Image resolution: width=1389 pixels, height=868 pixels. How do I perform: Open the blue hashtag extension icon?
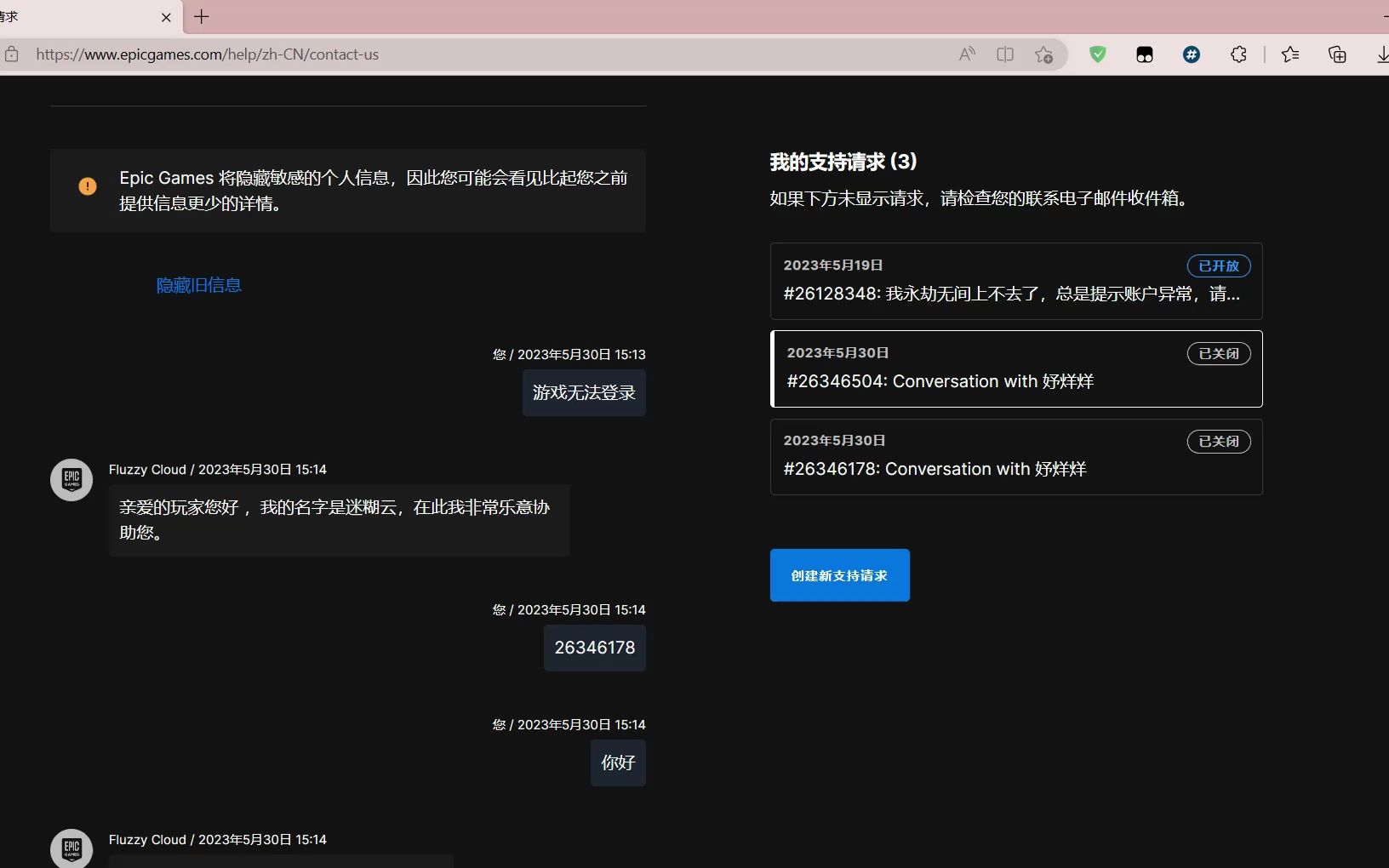coord(1192,54)
